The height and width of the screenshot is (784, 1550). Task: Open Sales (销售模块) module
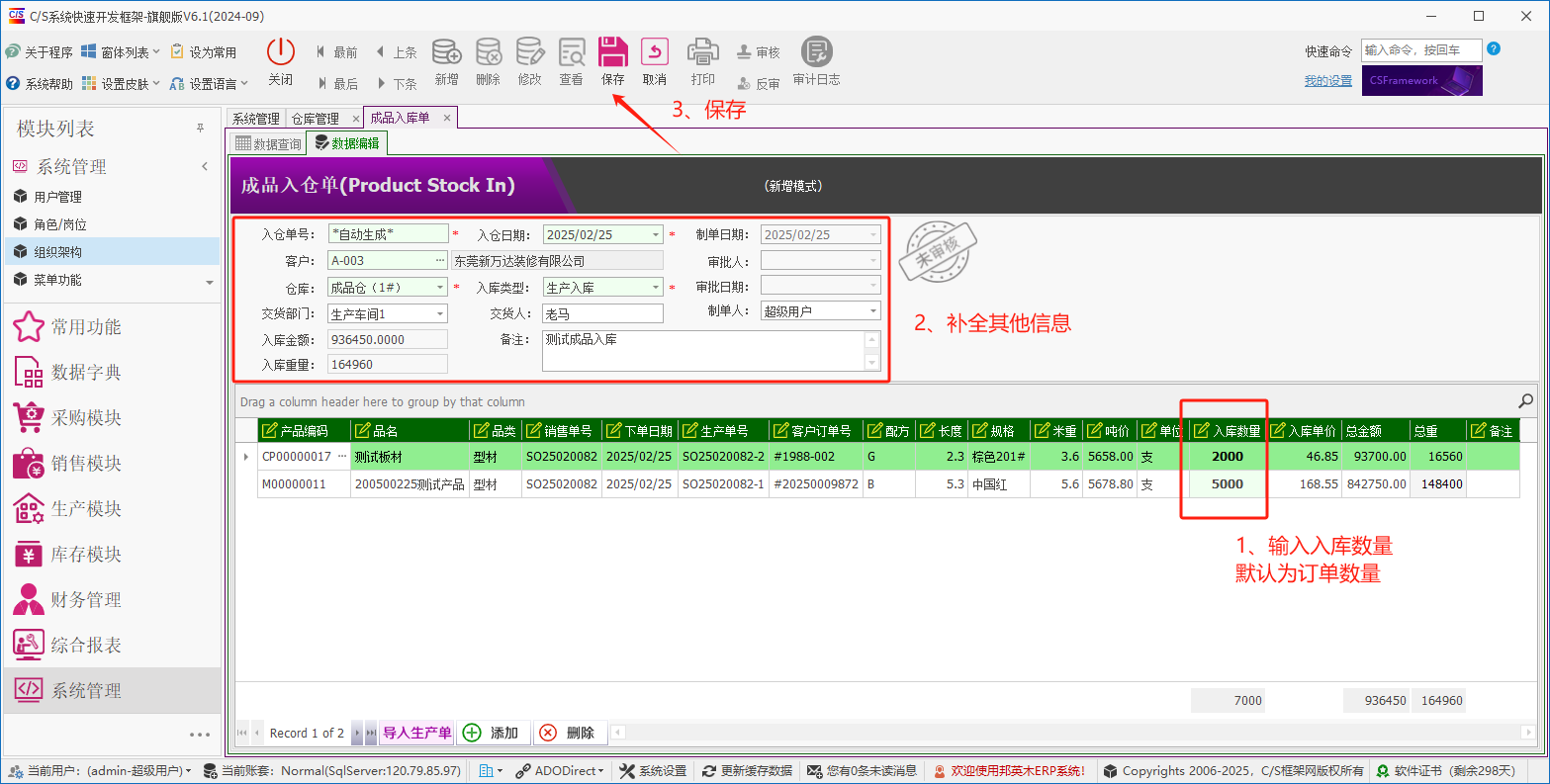tap(112, 463)
